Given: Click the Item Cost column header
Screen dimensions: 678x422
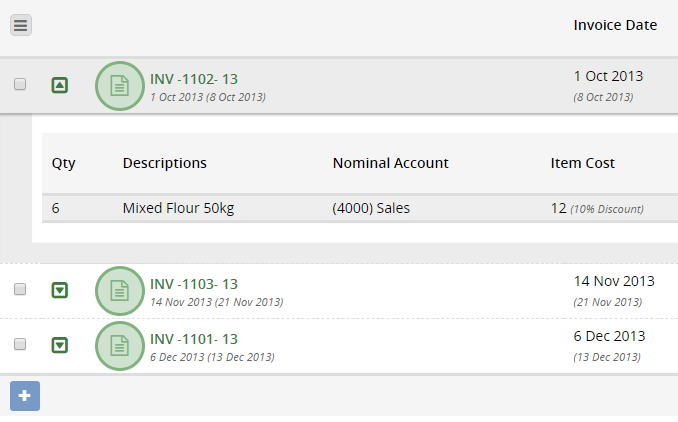Looking at the screenshot, I should pyautogui.click(x=582, y=163).
